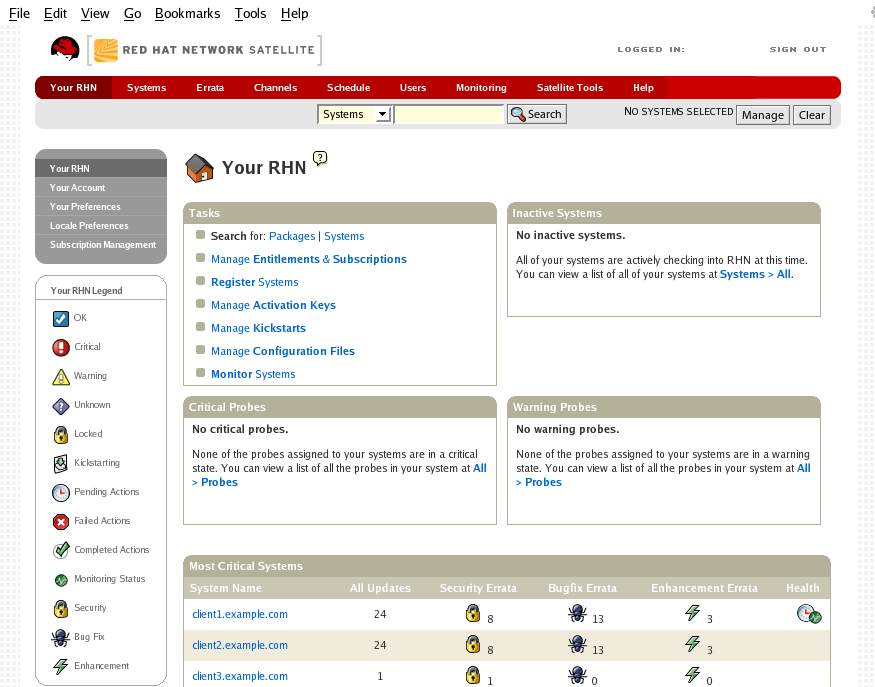Open the Register Systems task link
Screen dimensions: 875x687
[x=254, y=282]
